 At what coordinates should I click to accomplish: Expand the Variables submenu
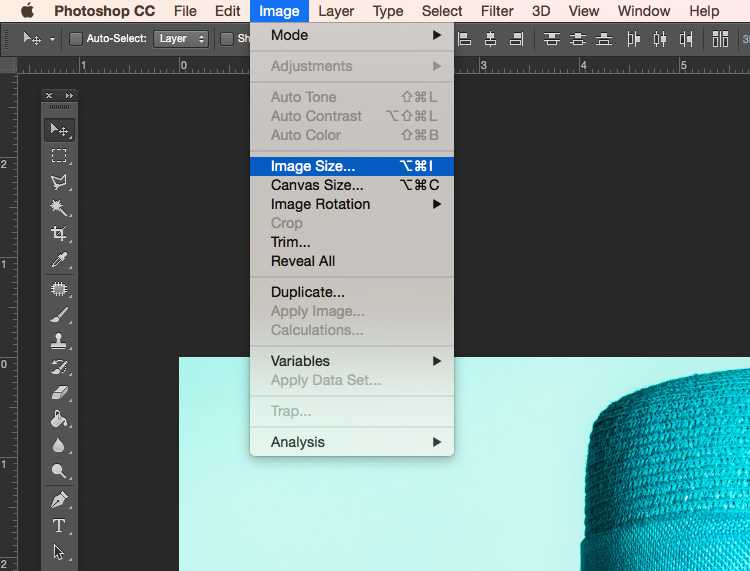tap(352, 361)
